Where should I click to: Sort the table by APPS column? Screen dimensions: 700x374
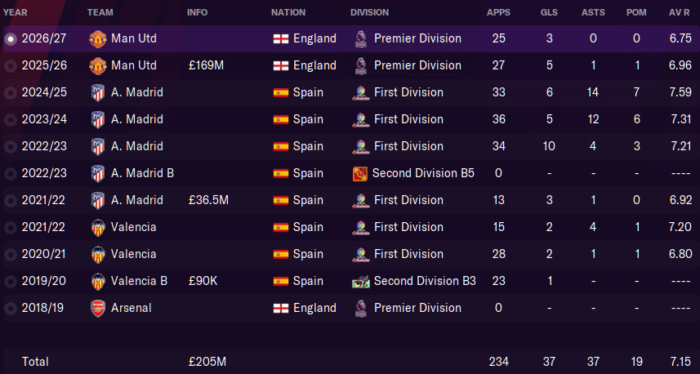pos(498,12)
